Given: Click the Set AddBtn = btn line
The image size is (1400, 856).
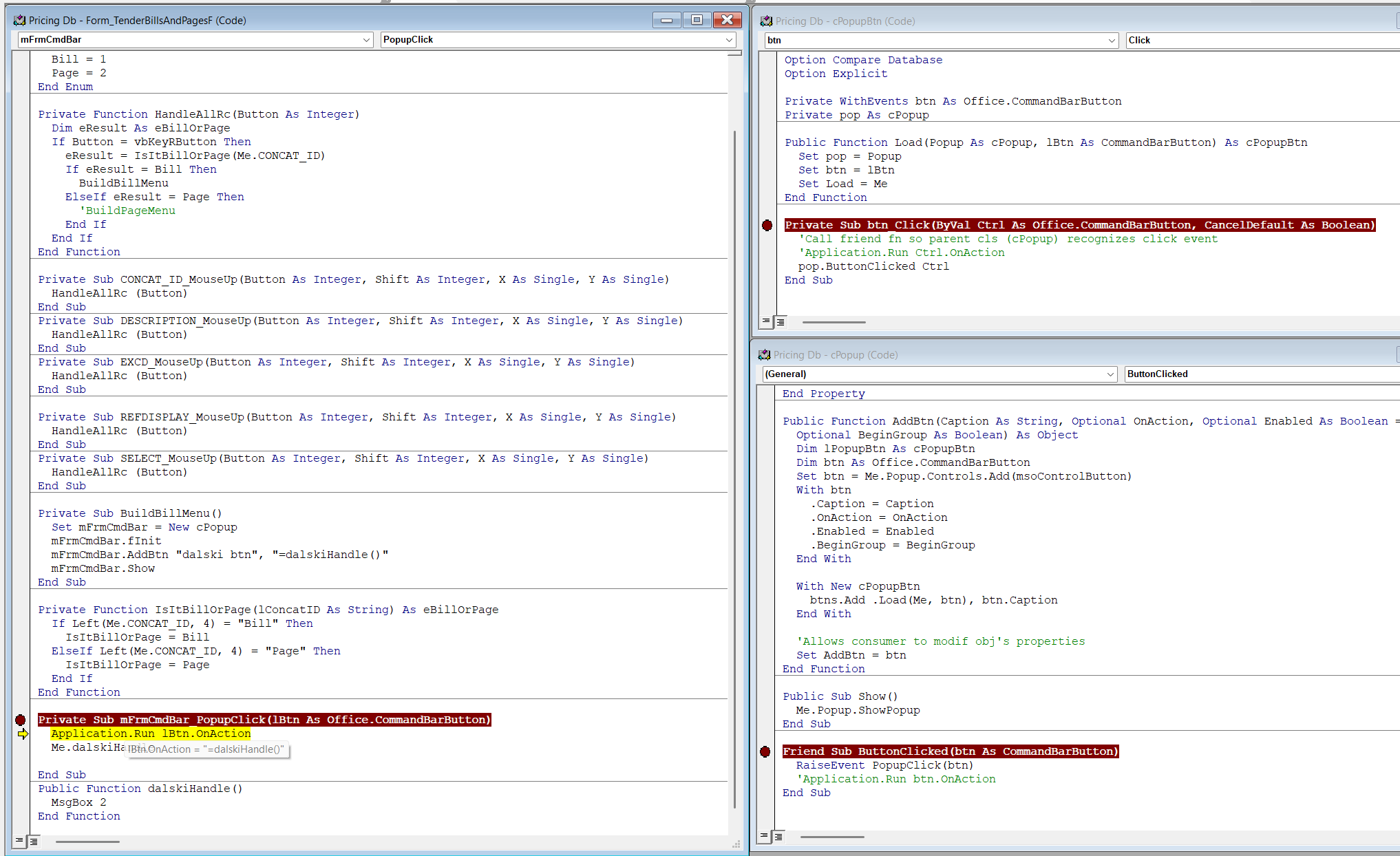Looking at the screenshot, I should (851, 655).
